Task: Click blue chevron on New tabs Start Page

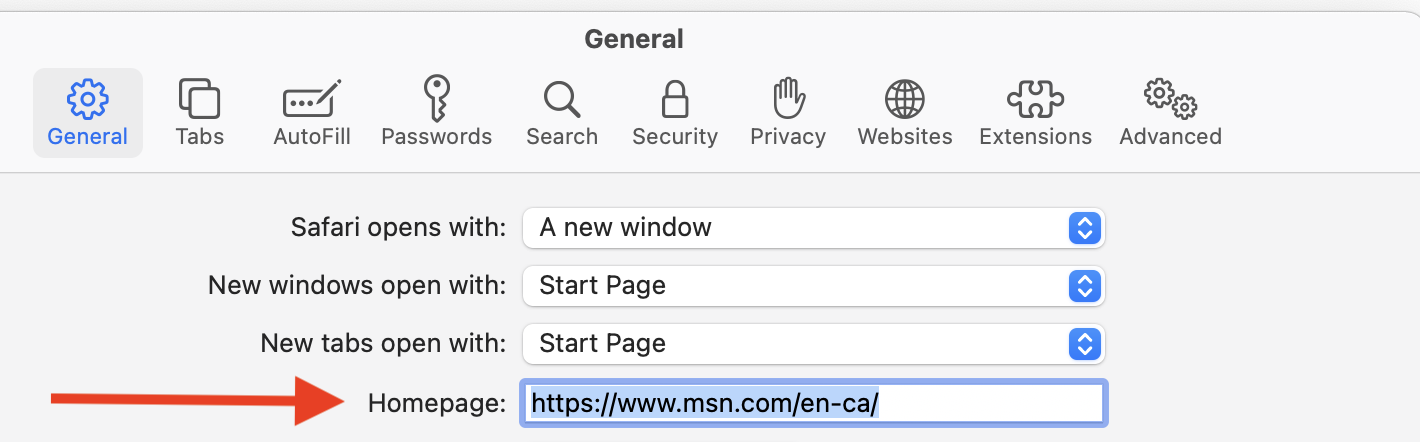Action: pyautogui.click(x=1084, y=344)
